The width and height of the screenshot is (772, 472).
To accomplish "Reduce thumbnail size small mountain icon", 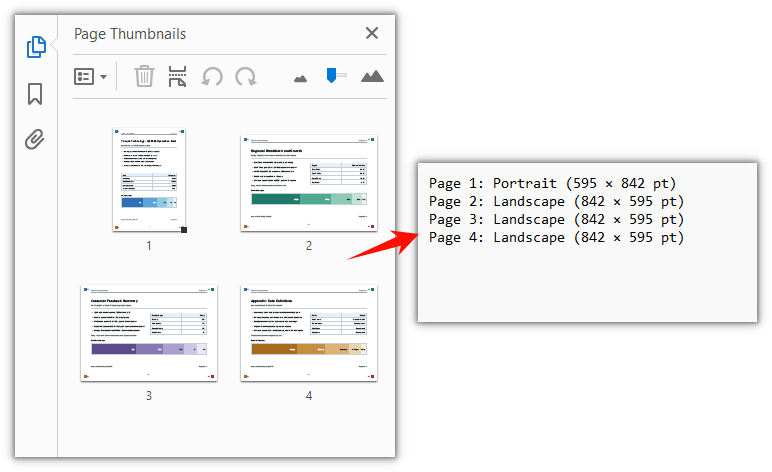I will pyautogui.click(x=300, y=78).
